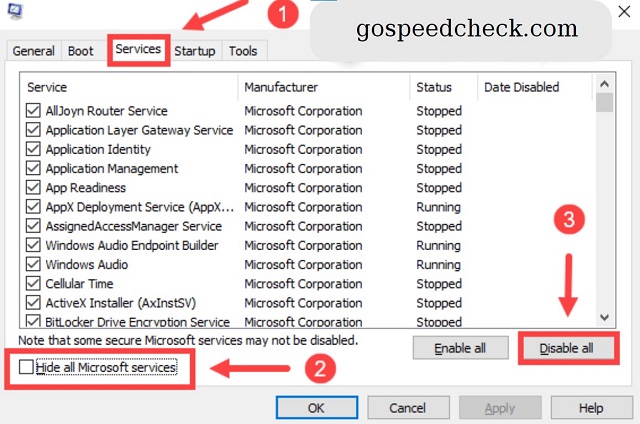This screenshot has height=424, width=640.
Task: Click Running status of AppX Deployment Service
Action: tap(438, 206)
